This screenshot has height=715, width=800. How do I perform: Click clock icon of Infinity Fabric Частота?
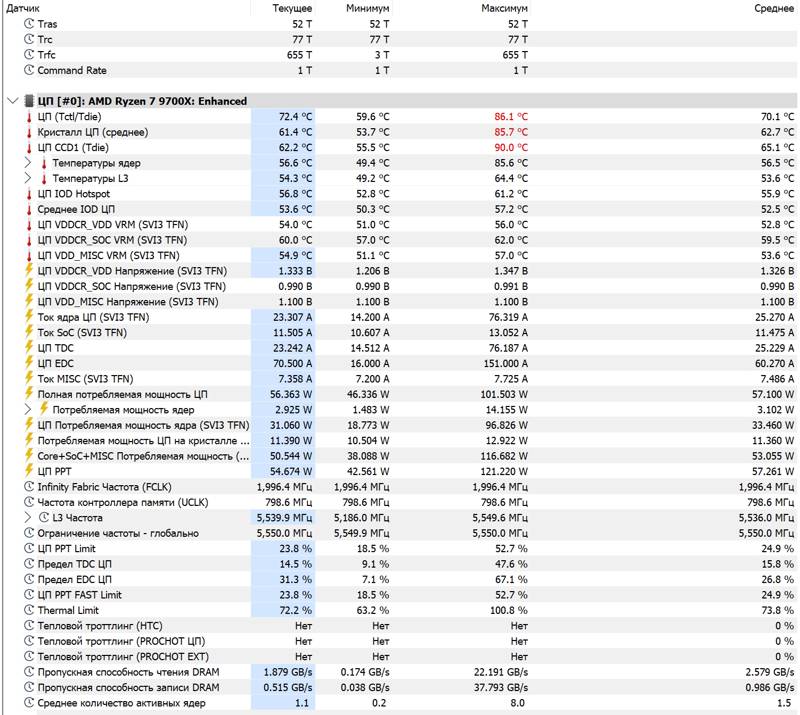point(29,487)
